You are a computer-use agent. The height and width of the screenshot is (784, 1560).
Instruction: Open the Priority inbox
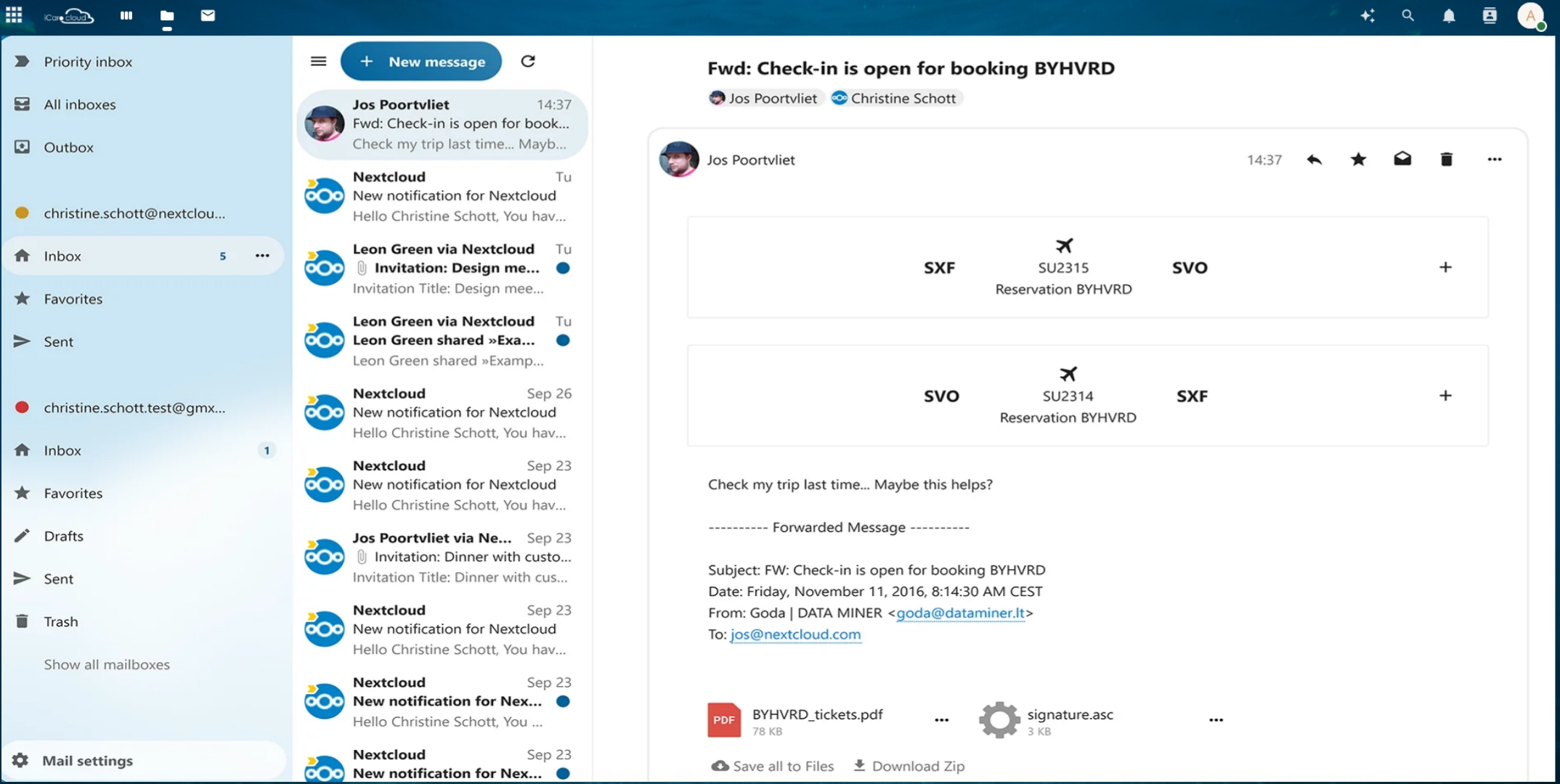click(x=88, y=62)
